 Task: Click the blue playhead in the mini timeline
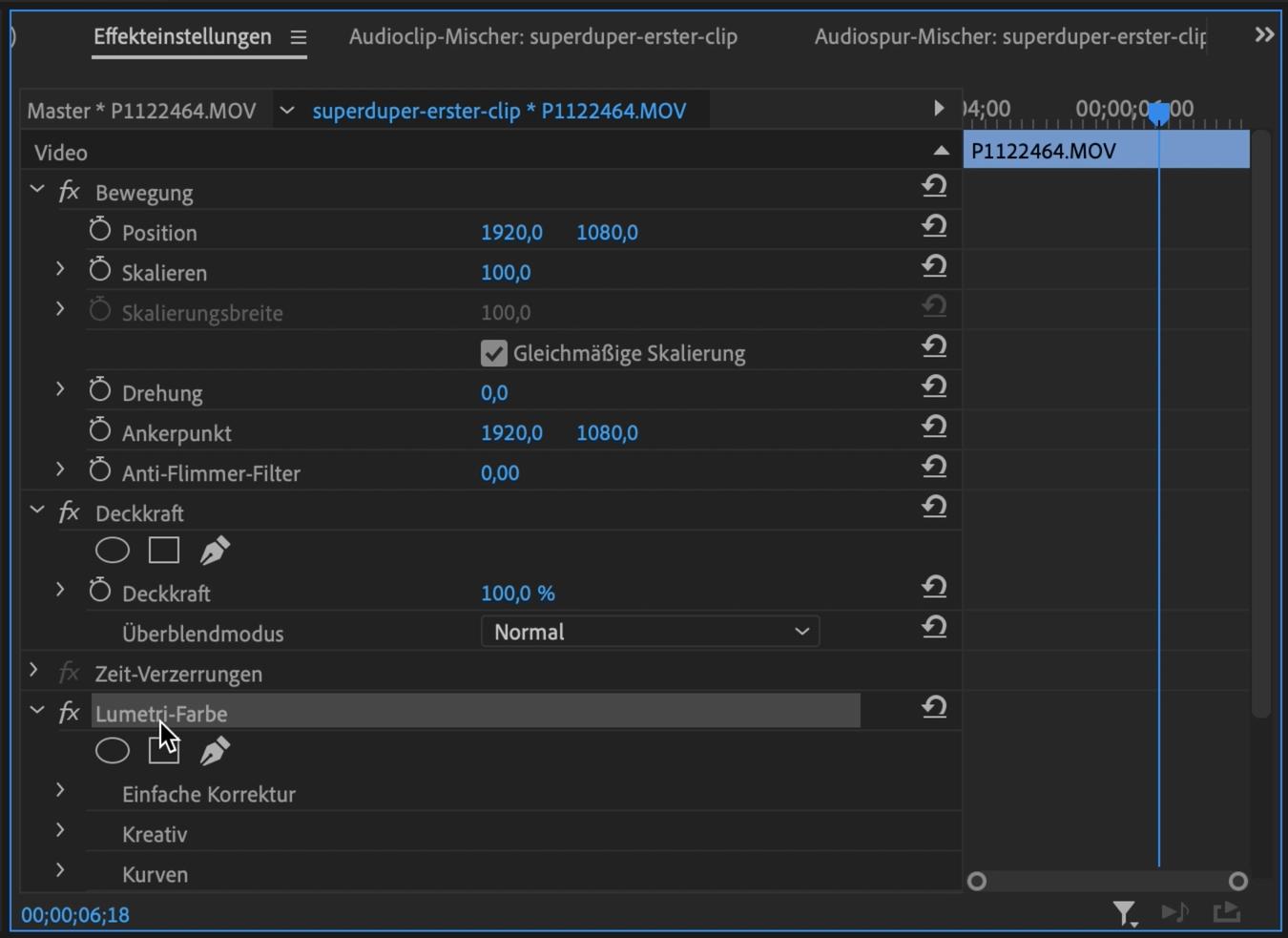[1158, 114]
